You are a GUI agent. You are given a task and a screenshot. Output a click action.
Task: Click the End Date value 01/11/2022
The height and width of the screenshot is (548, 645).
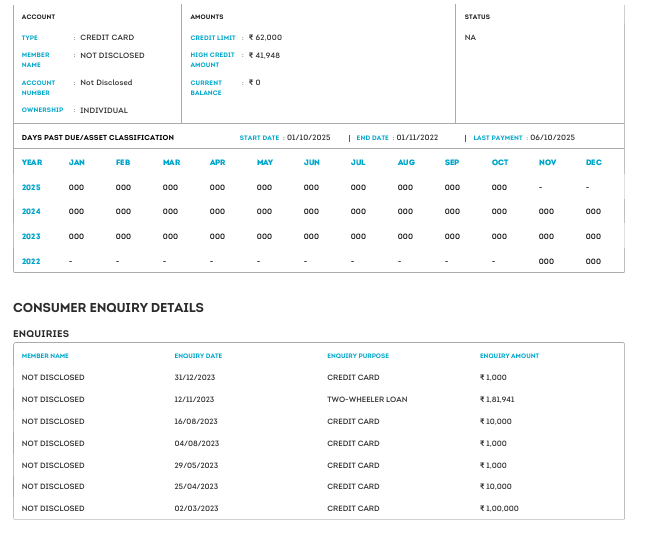click(418, 137)
